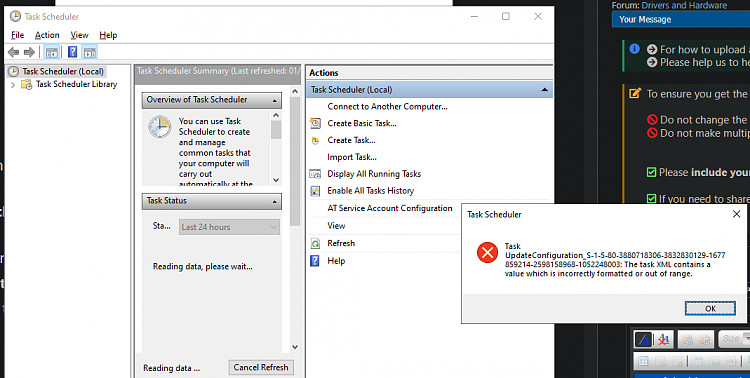Click the Import Task action
The width and height of the screenshot is (750, 378).
(352, 157)
